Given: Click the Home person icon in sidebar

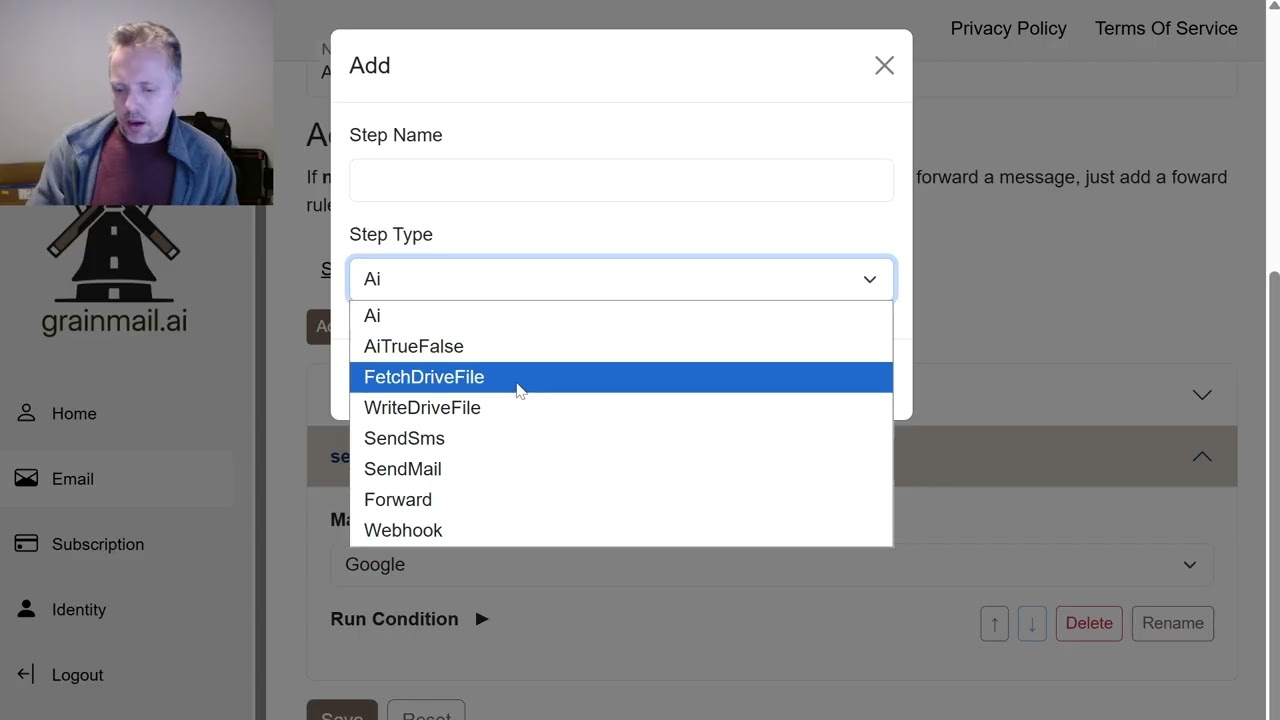Looking at the screenshot, I should click(x=26, y=413).
